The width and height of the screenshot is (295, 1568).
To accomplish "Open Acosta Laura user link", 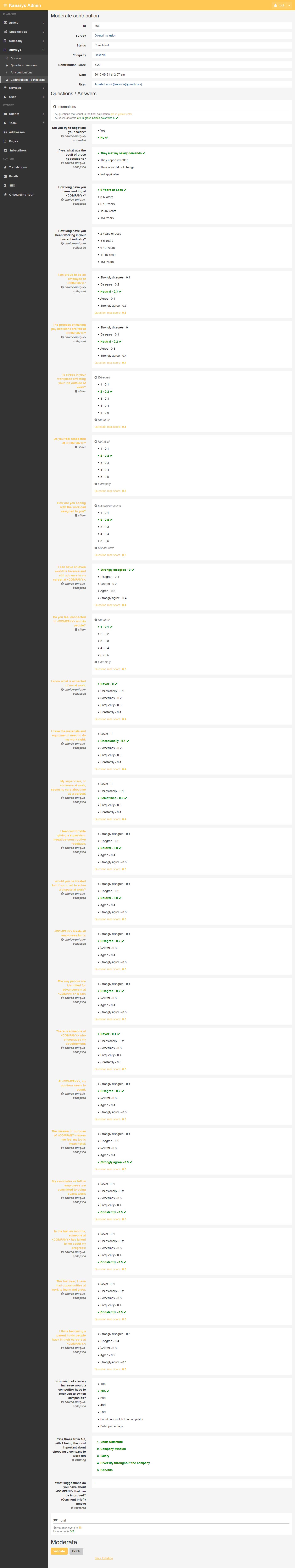I will (118, 85).
